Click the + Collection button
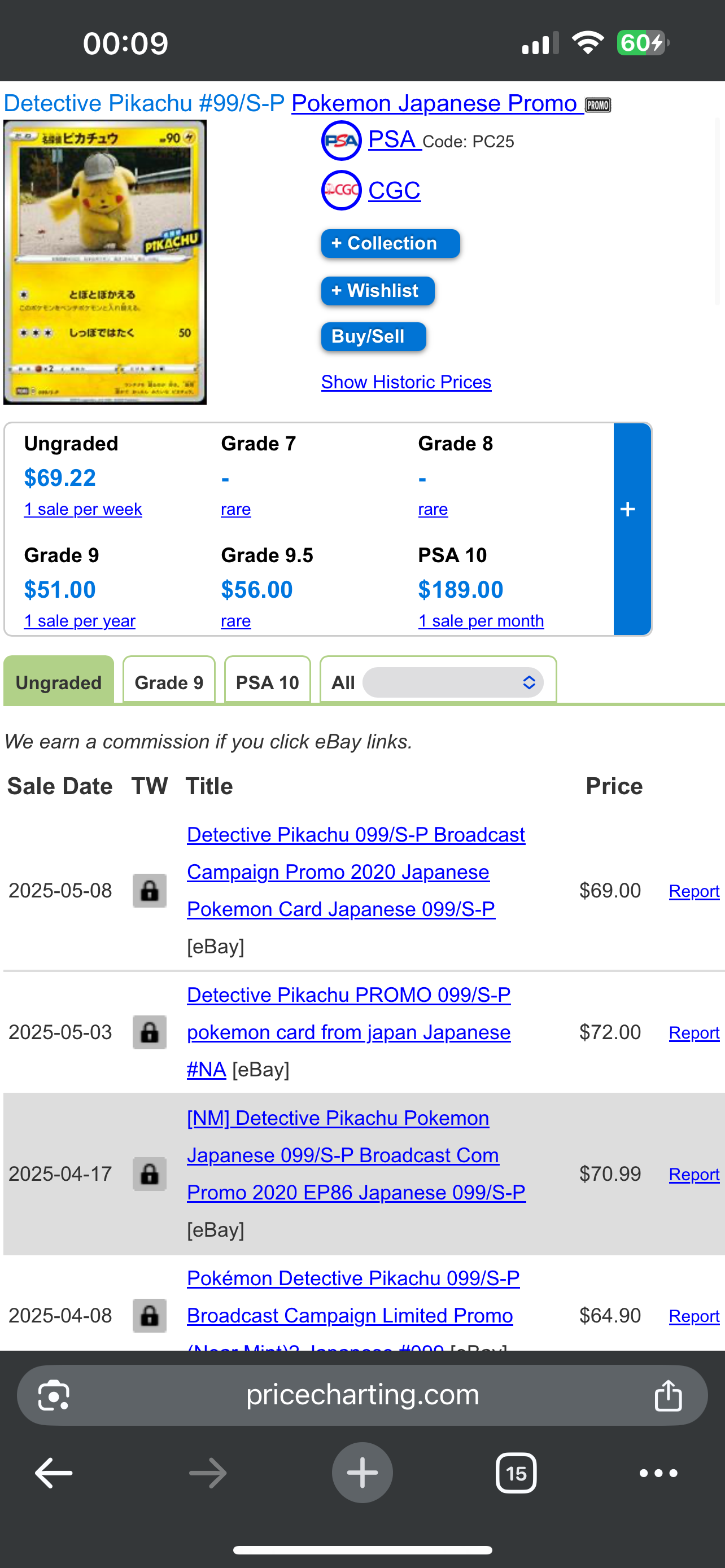Viewport: 725px width, 1568px height. (390, 243)
